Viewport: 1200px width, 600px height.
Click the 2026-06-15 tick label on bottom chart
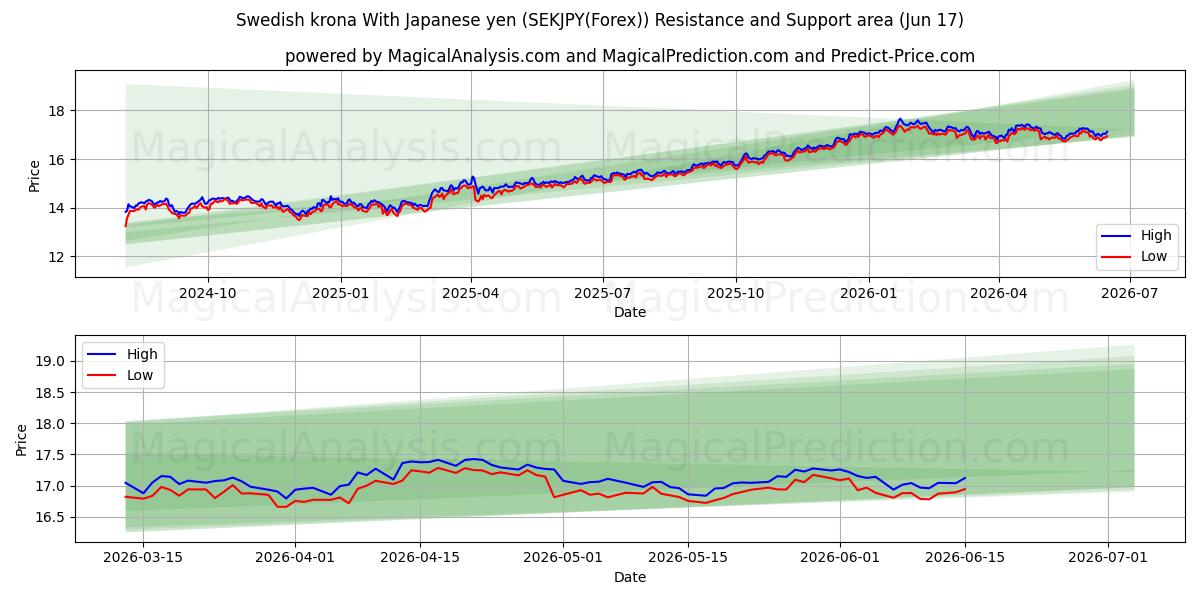965,558
